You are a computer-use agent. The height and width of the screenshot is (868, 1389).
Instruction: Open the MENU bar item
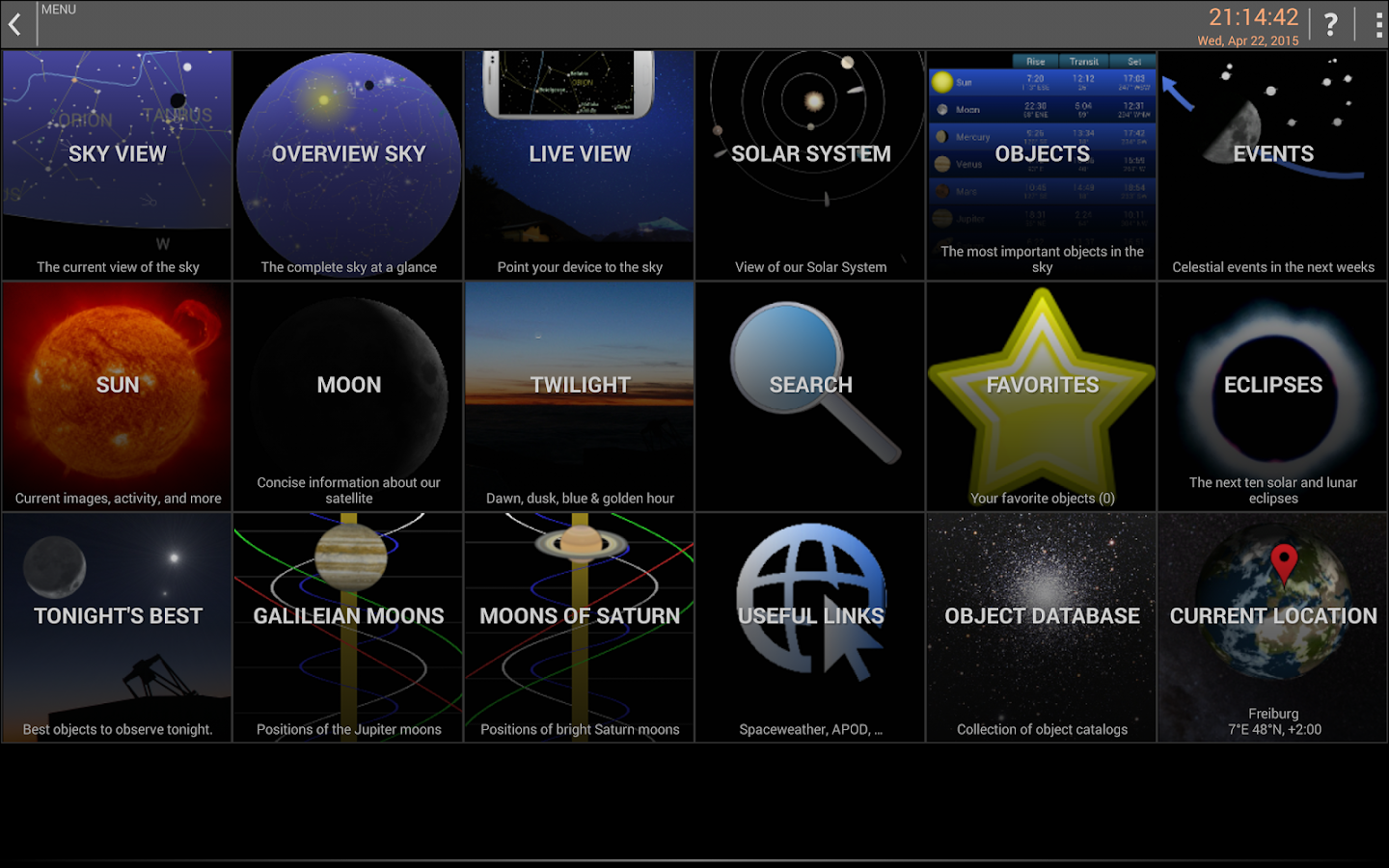58,9
